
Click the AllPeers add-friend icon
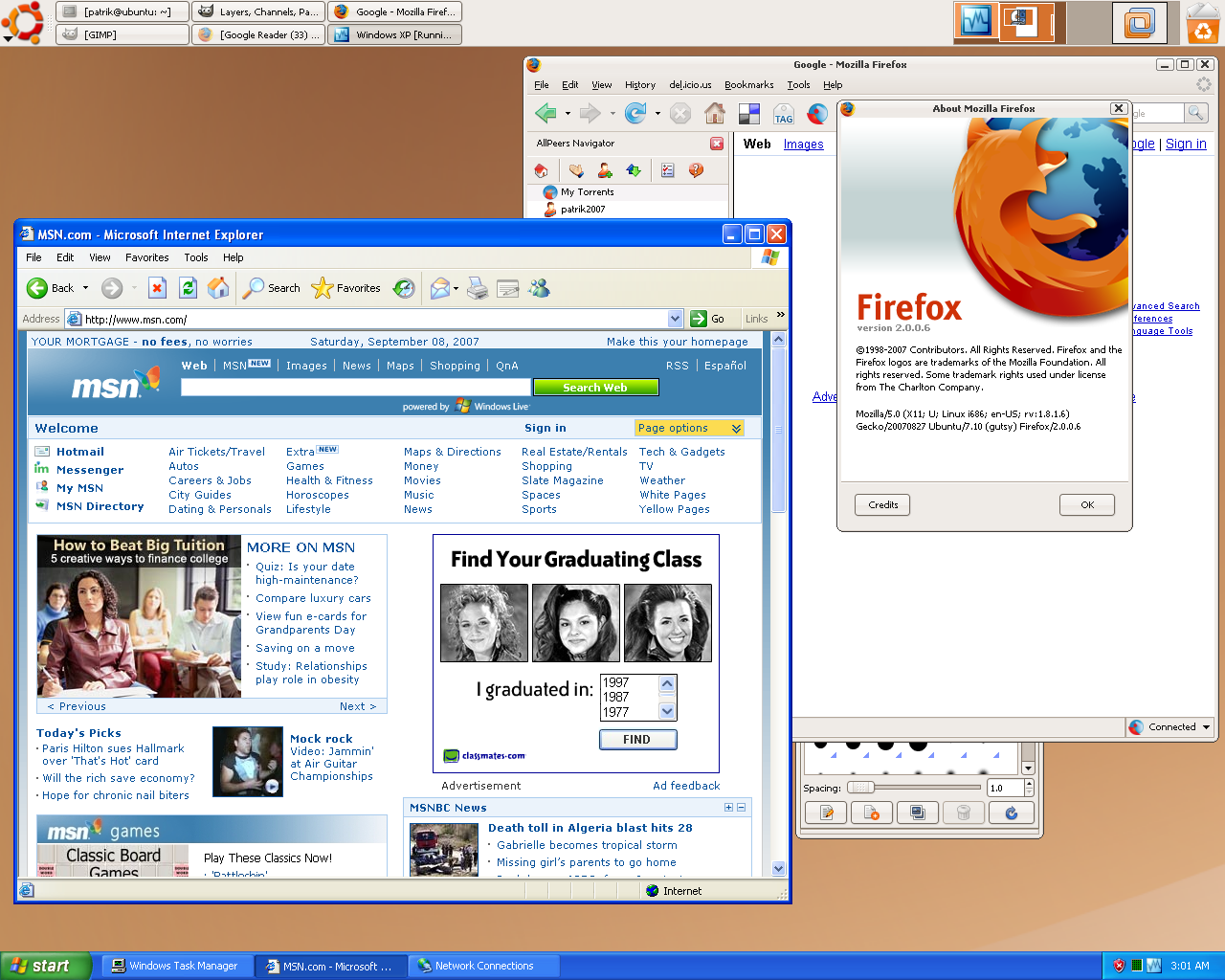click(x=605, y=170)
